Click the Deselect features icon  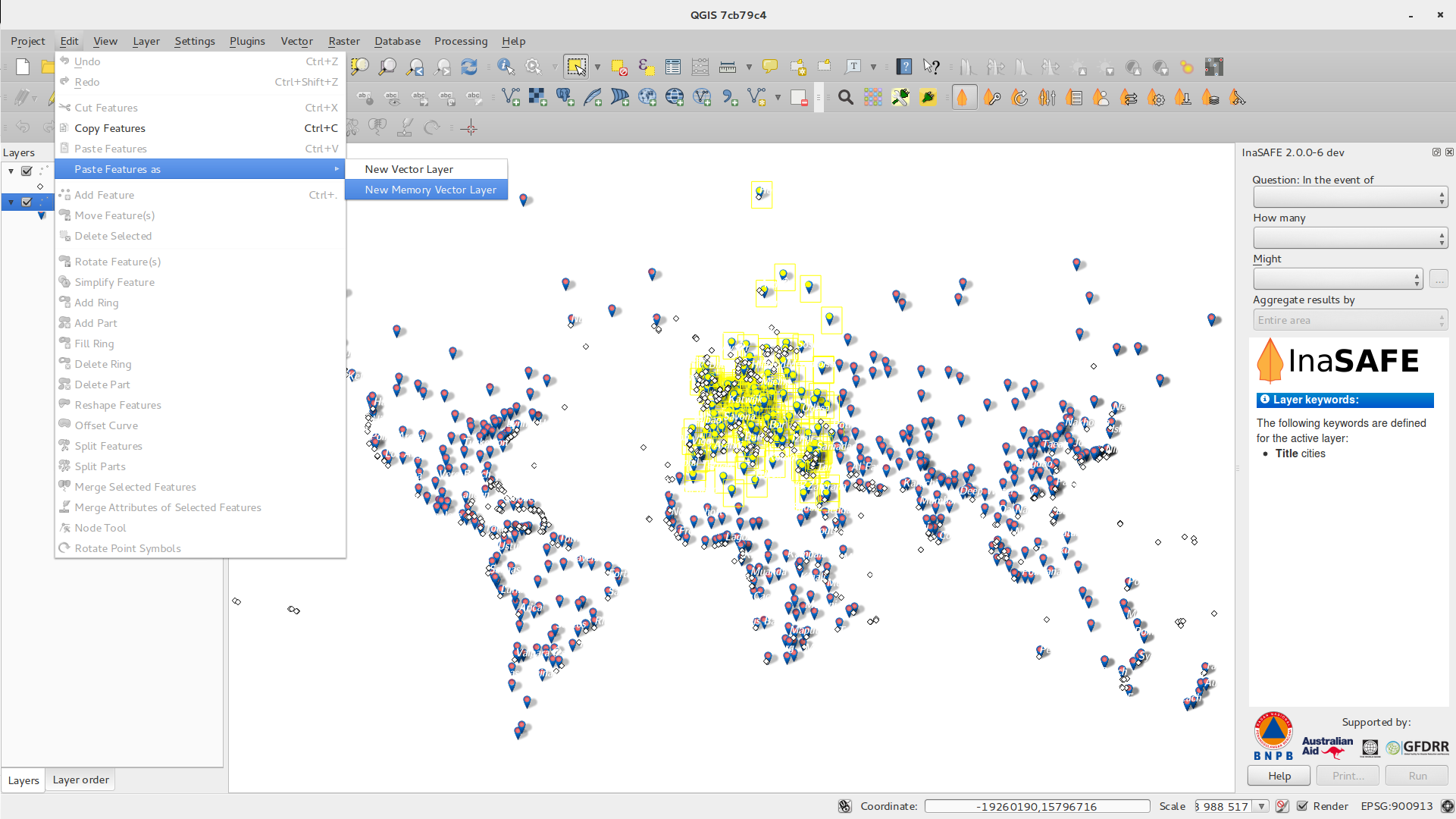[619, 67]
